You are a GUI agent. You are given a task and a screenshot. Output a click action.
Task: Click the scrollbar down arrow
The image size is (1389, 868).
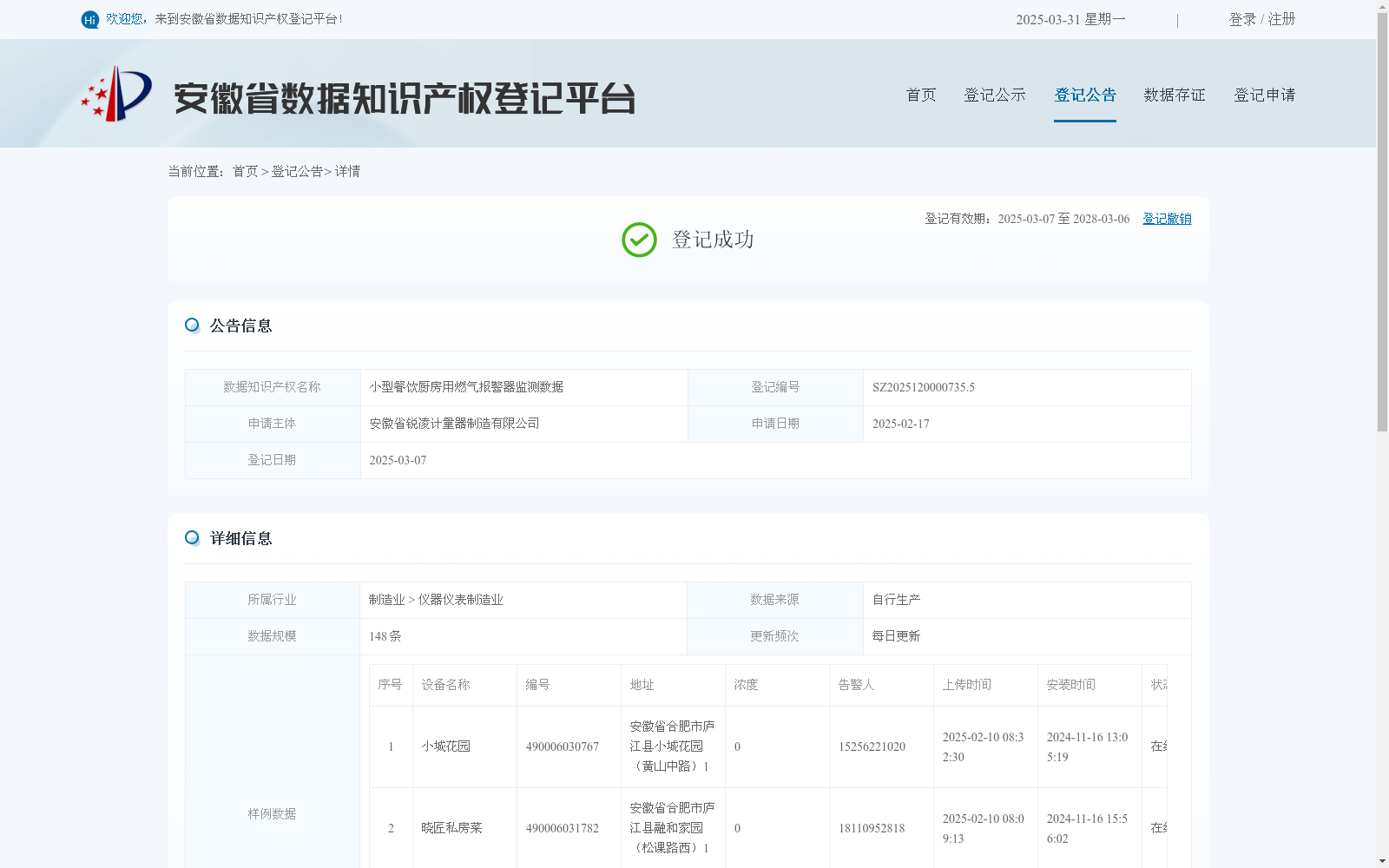(1382, 861)
